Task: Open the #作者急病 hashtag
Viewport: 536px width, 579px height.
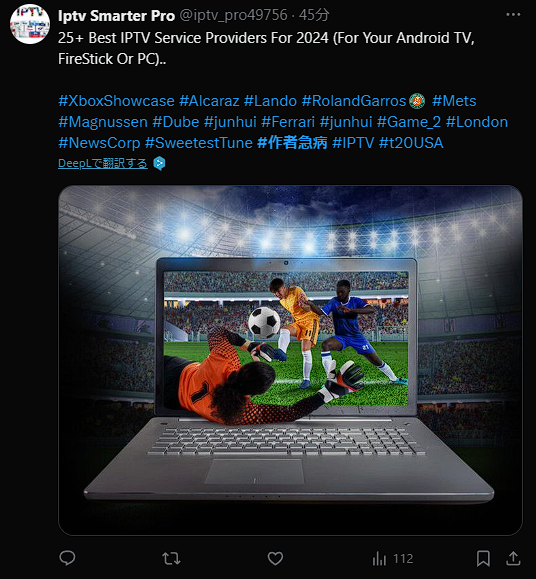Action: 292,143
